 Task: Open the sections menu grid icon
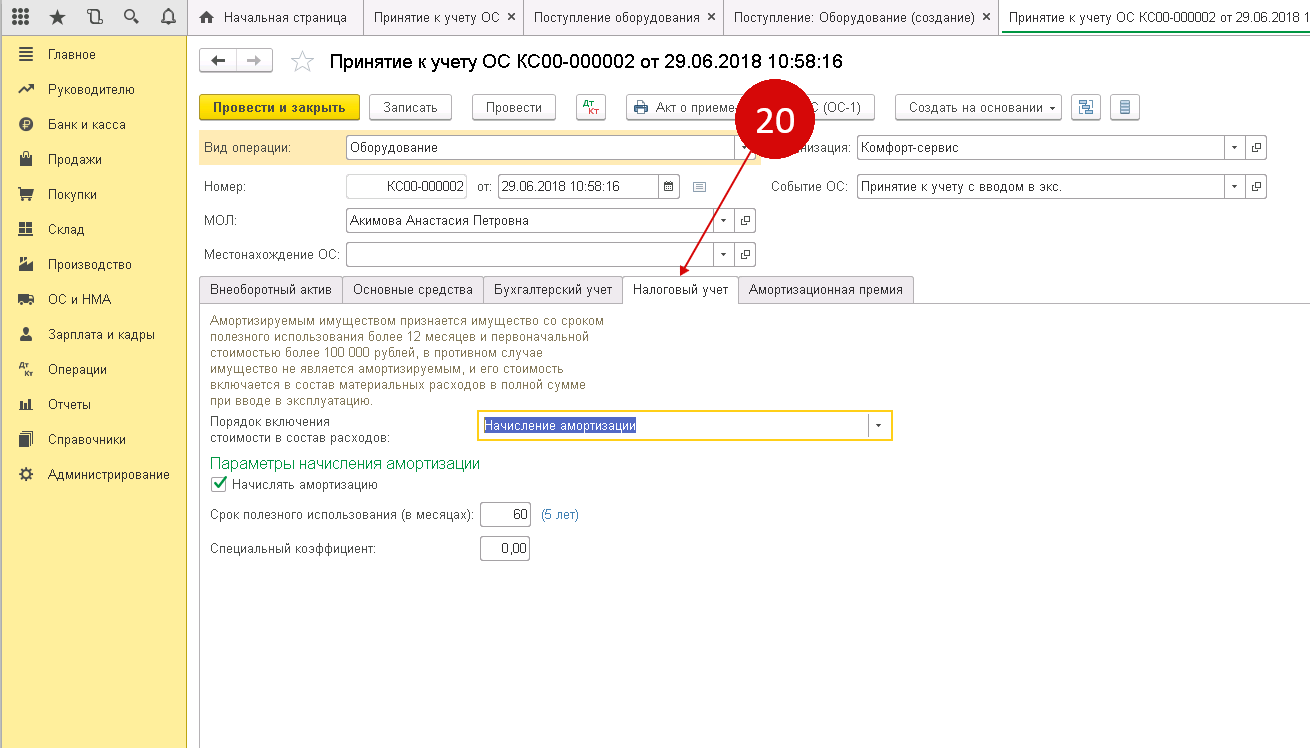point(20,17)
